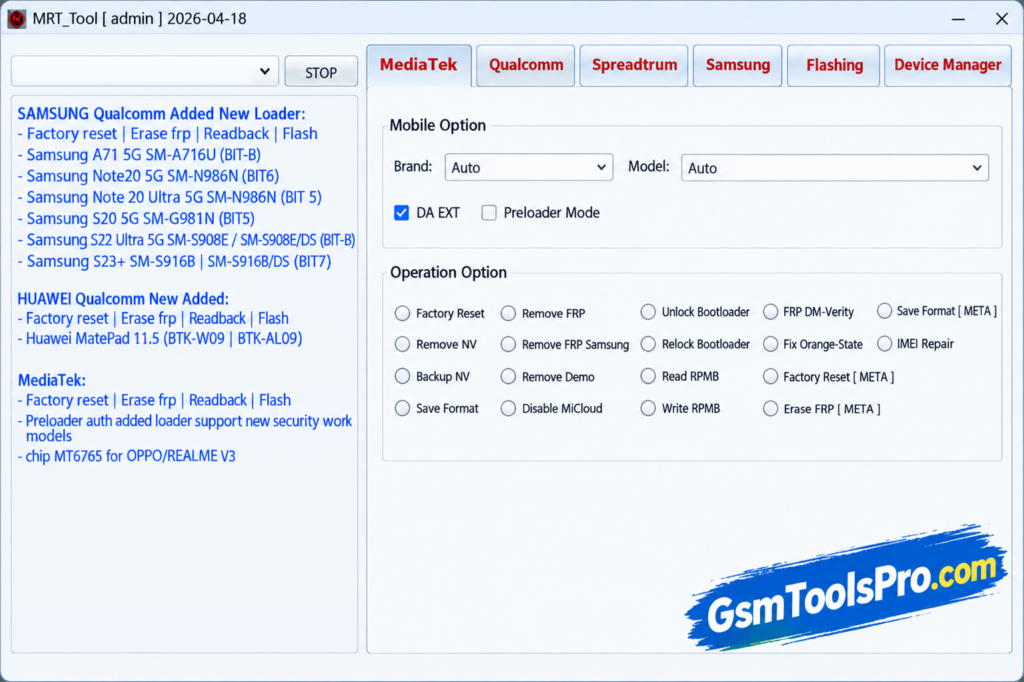Click 'Samsung Note20 5G SM-N986N (BIT6)' line
Image resolution: width=1024 pixels, height=682 pixels.
[148, 176]
